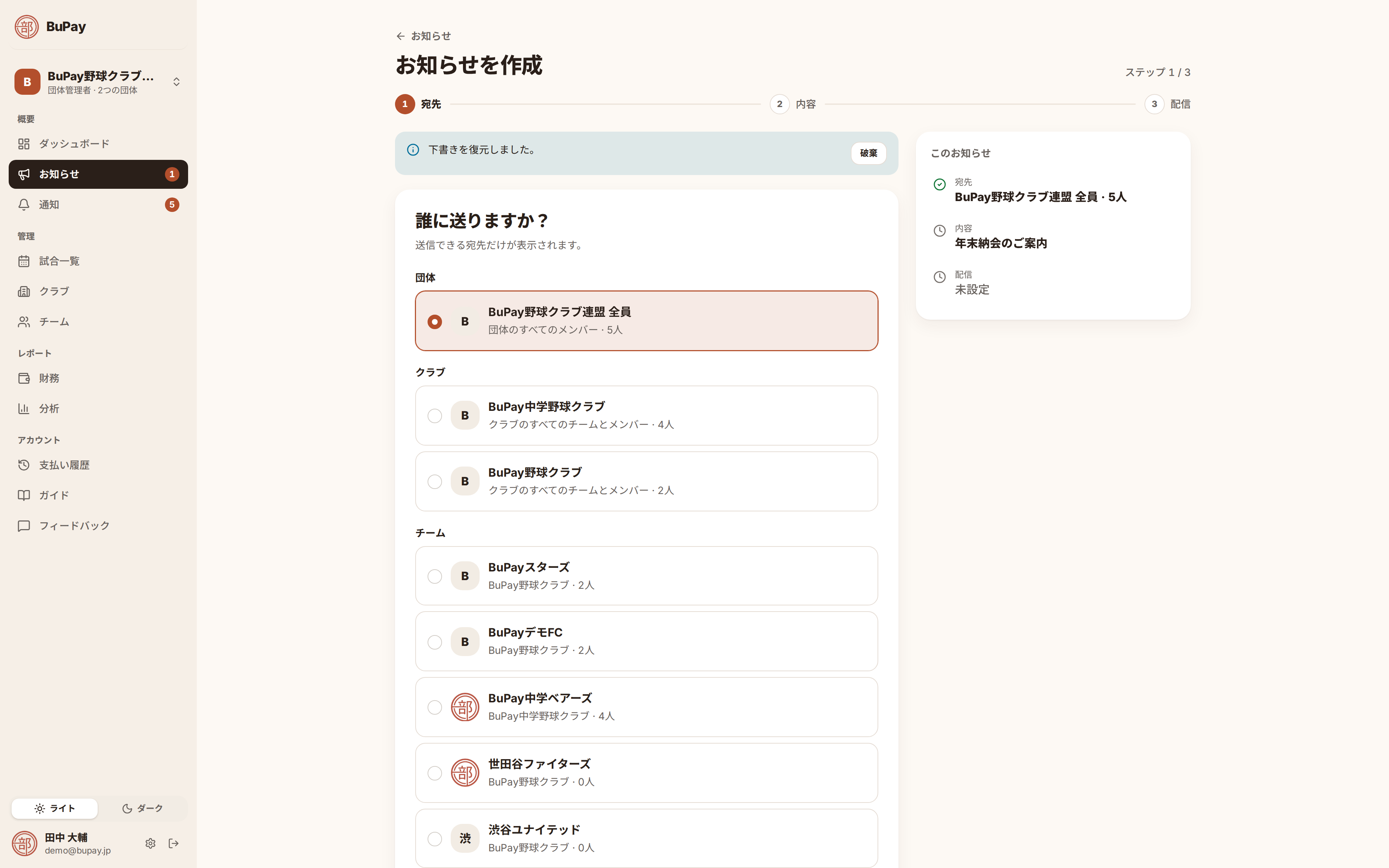Click the clock icon beside 配信 summary
The width and height of the screenshot is (1389, 868).
[940, 277]
